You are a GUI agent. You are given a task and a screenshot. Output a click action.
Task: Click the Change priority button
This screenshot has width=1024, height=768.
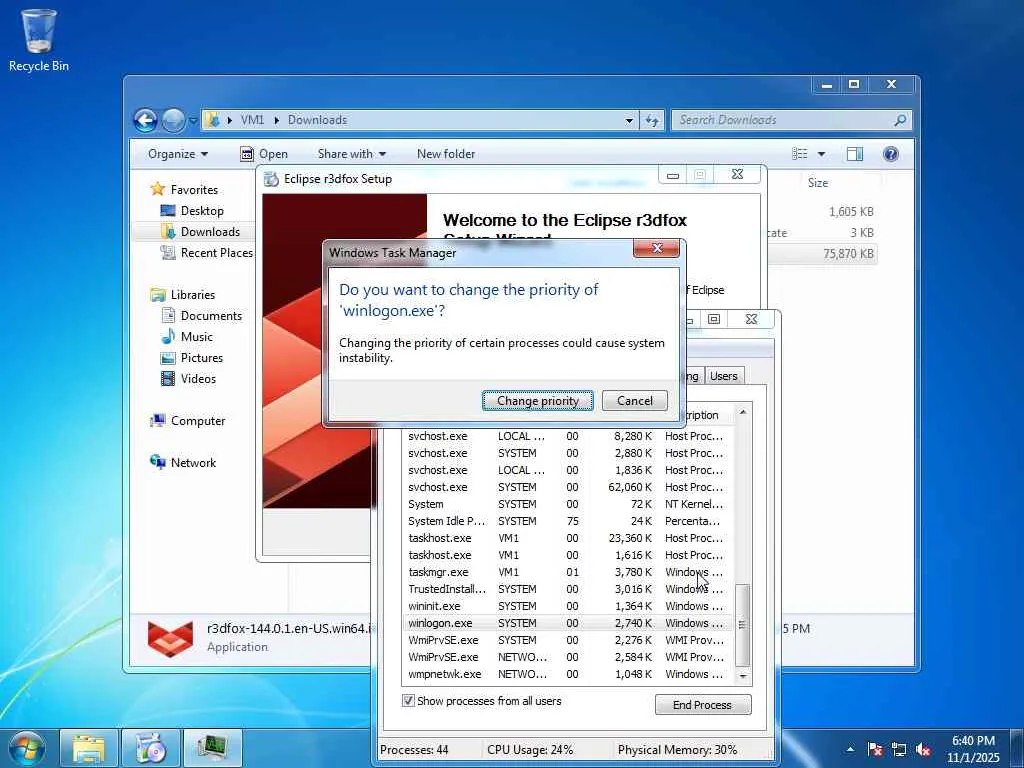(537, 401)
